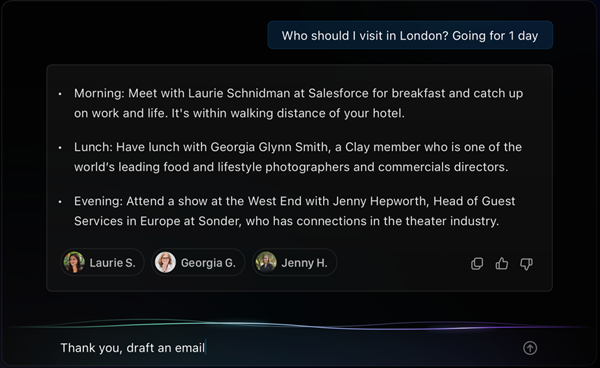600x368 pixels.
Task: Open the Jenny H. contact chip label
Action: pos(305,263)
